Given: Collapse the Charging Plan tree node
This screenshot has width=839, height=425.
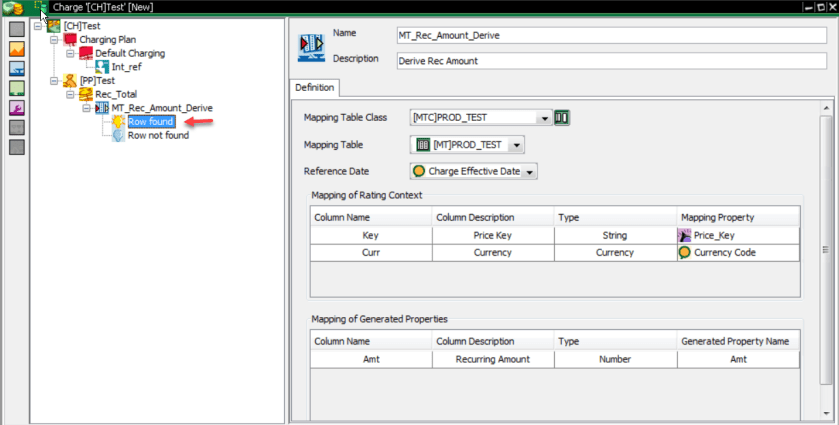Looking at the screenshot, I should 54,39.
